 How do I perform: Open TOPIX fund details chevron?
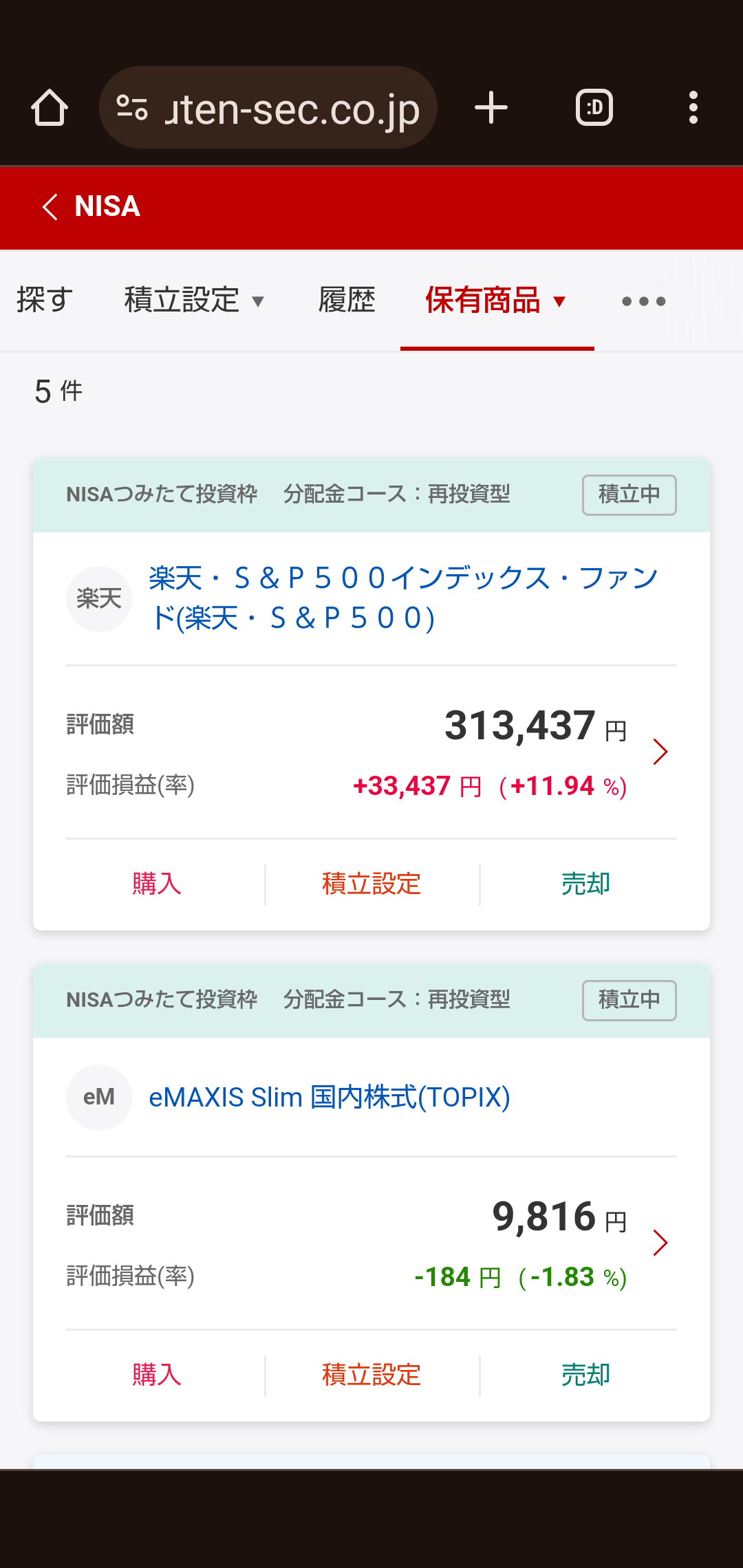pos(660,1243)
